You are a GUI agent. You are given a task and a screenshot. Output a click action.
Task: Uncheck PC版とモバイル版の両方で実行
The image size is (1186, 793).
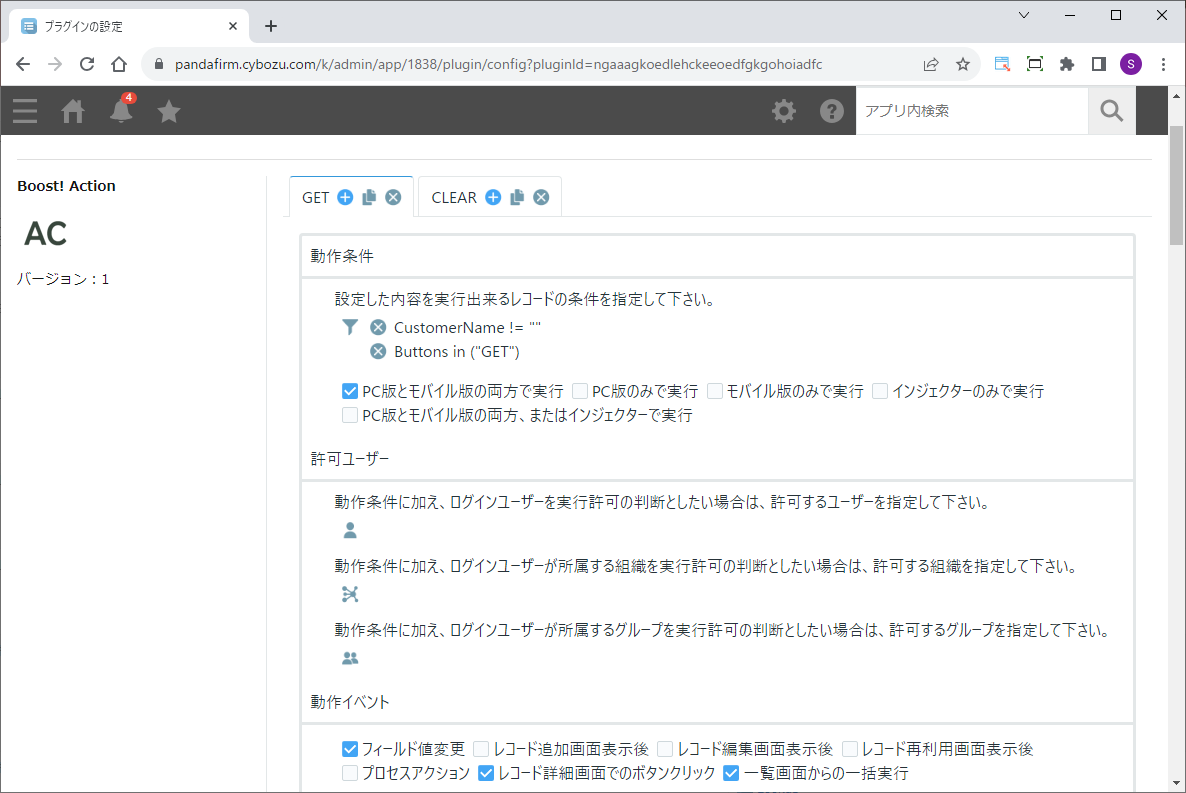tap(350, 391)
